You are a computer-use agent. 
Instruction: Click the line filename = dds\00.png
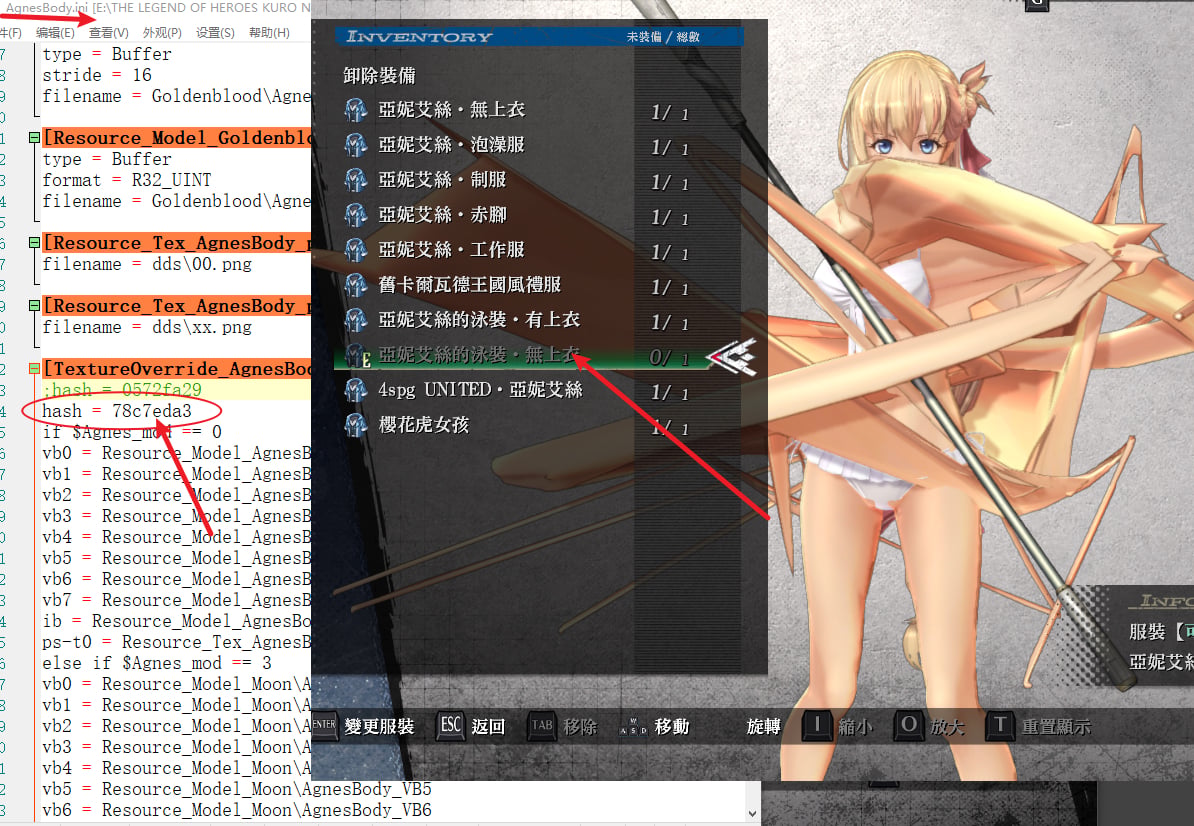[x=146, y=264]
